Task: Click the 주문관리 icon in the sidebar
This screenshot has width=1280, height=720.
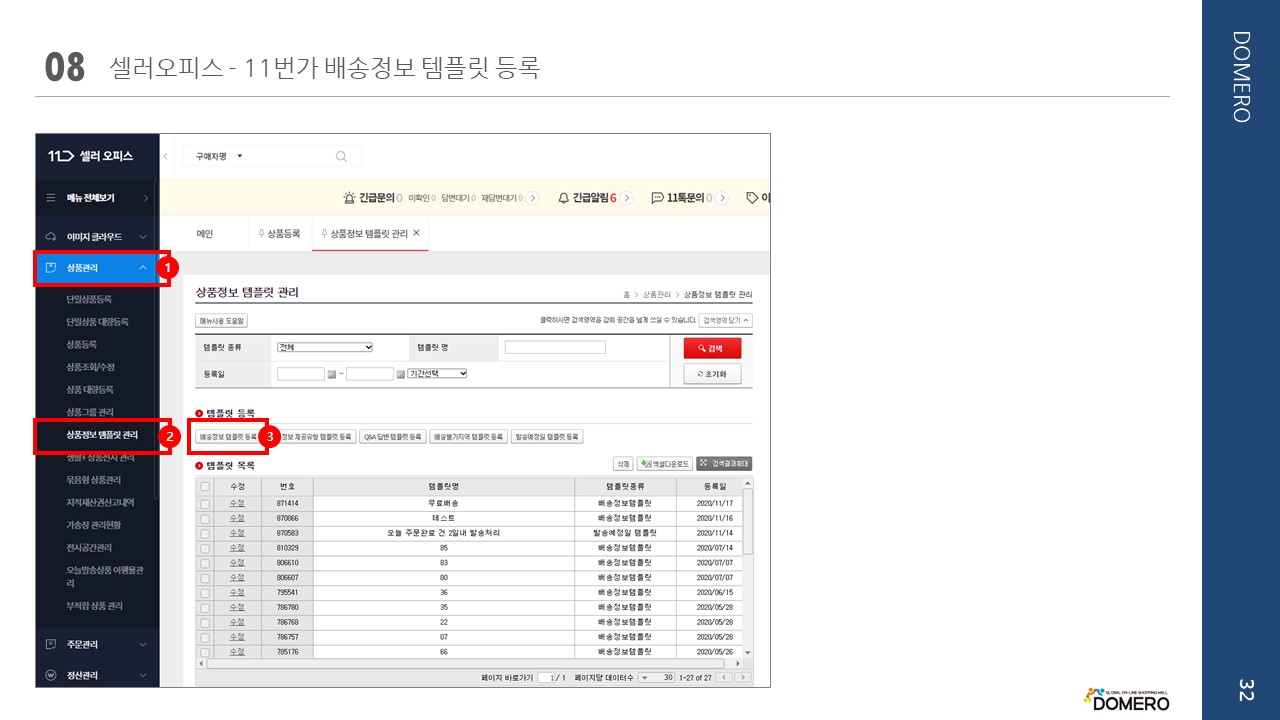Action: (51, 644)
